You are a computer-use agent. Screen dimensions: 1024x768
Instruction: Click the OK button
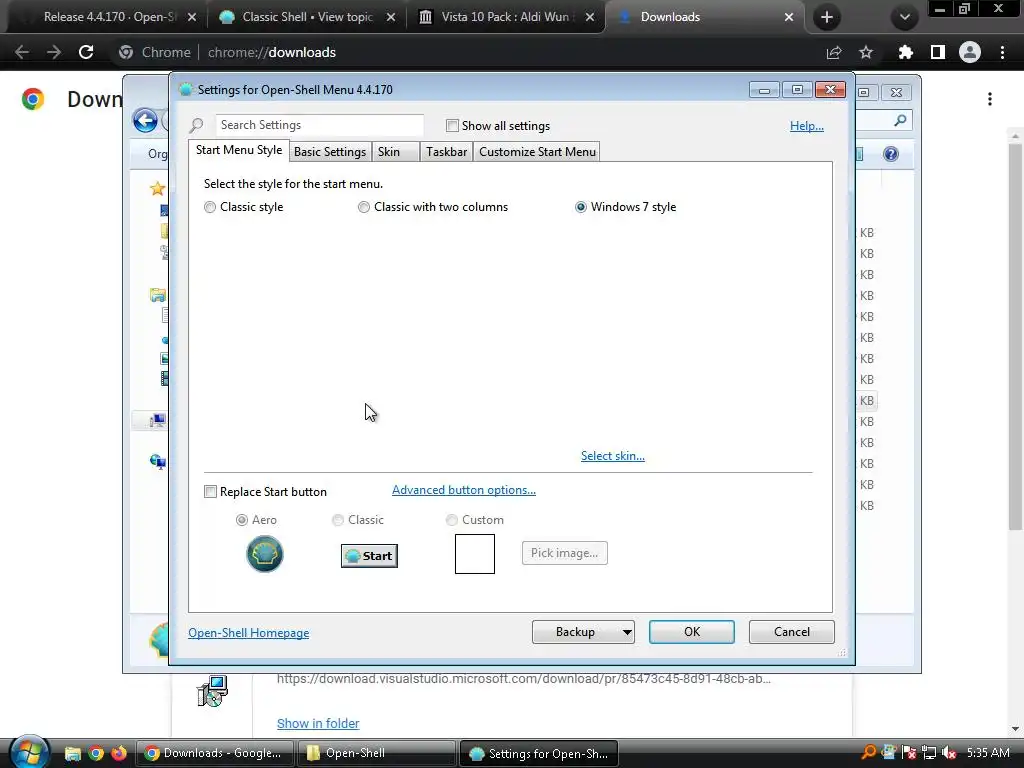(692, 632)
